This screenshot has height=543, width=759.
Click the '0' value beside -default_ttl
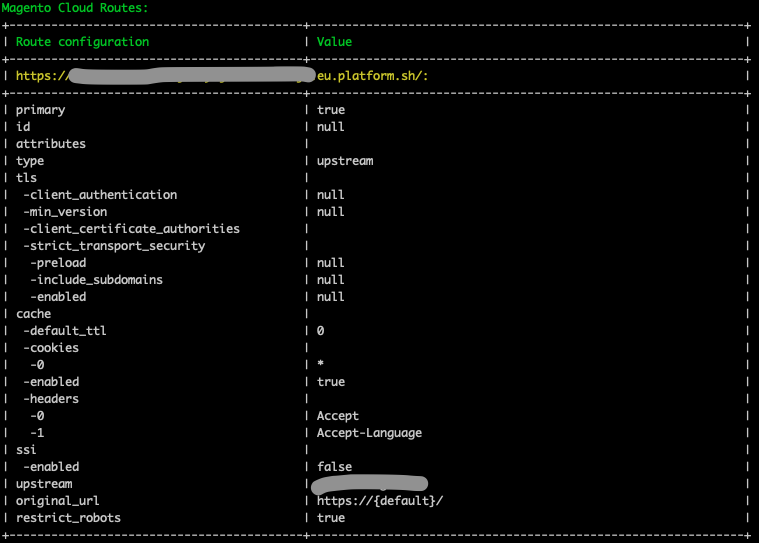click(320, 331)
